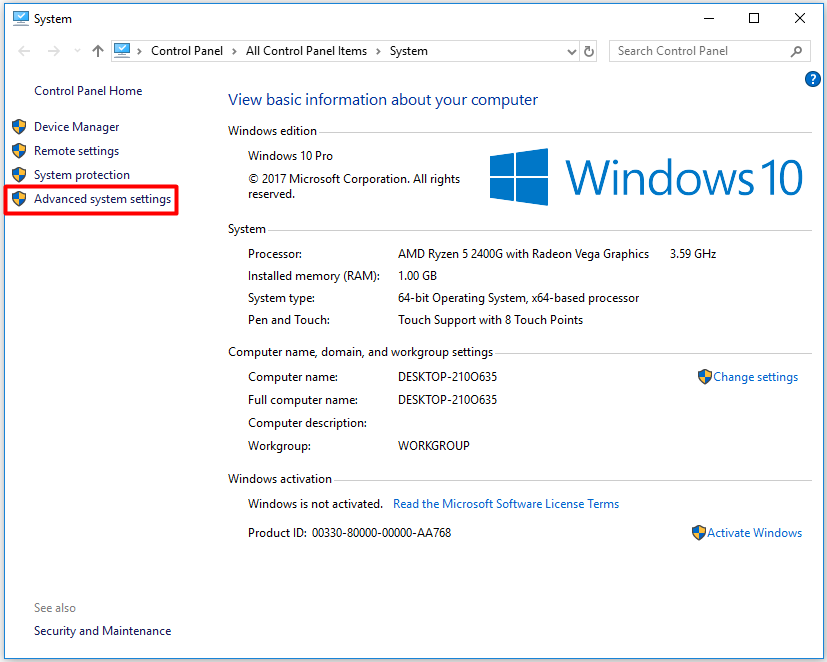Click the computer icon in address bar

[122, 51]
